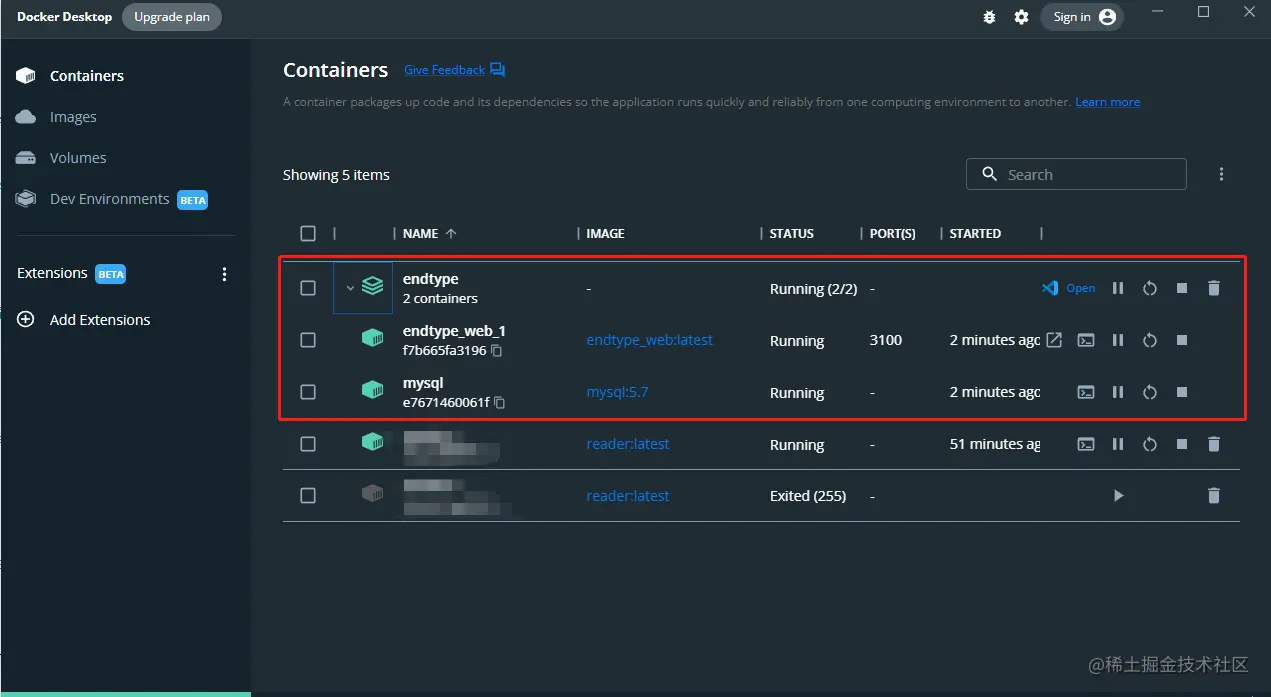Viewport: 1271px width, 697px height.
Task: Focus the container Search field
Action: (x=1076, y=174)
